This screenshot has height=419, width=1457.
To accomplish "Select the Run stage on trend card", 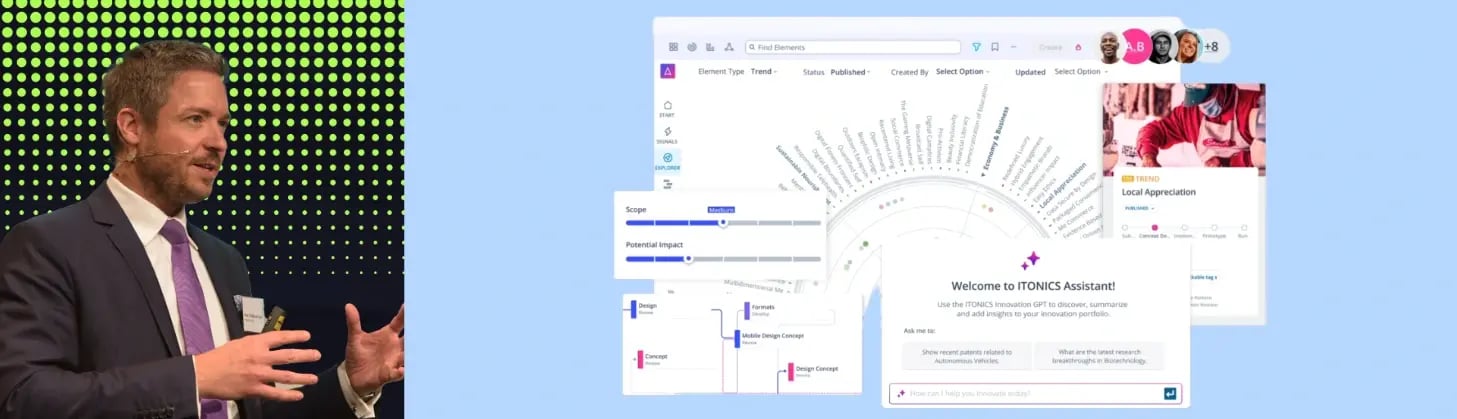I will [1243, 228].
